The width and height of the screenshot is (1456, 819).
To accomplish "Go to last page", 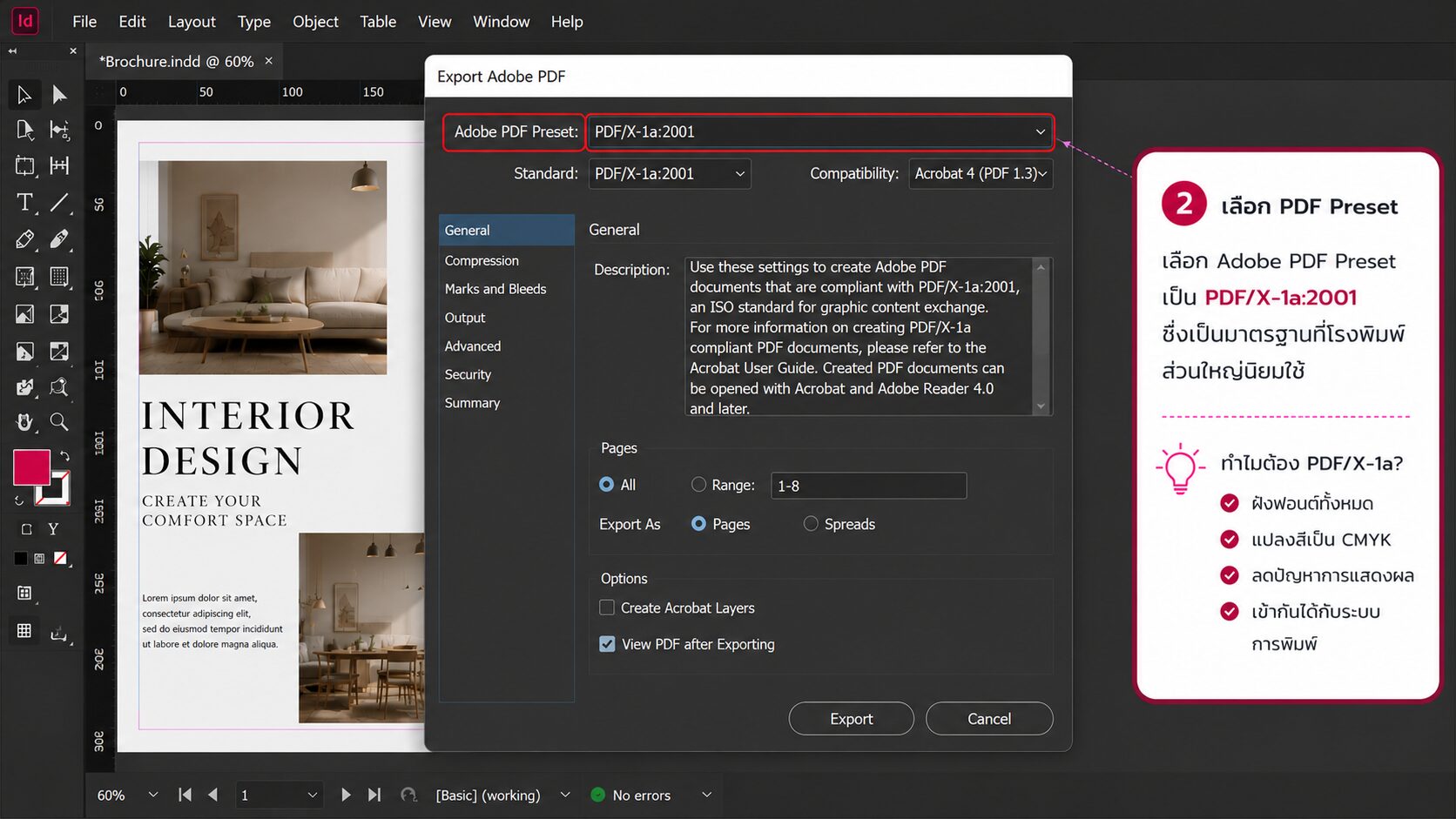I will 374,795.
